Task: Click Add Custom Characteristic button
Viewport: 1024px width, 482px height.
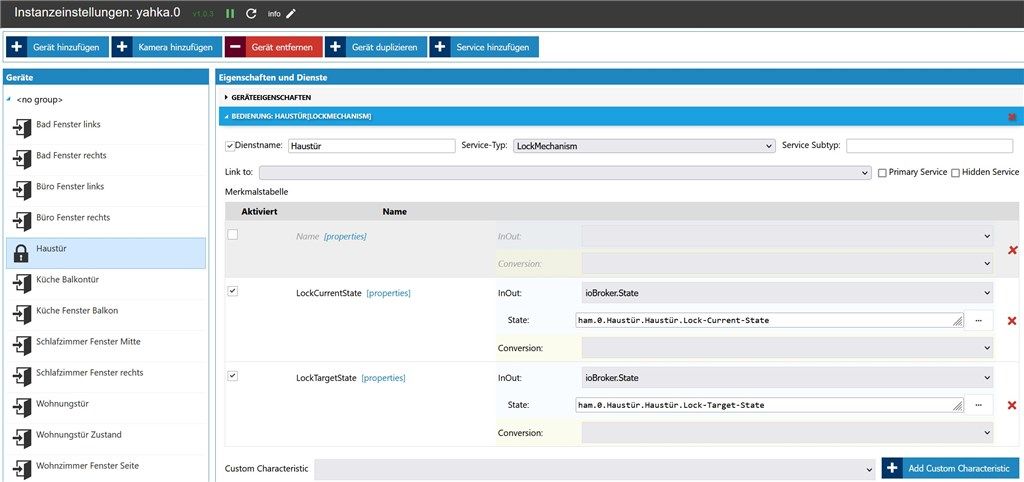Action: pyautogui.click(x=950, y=468)
